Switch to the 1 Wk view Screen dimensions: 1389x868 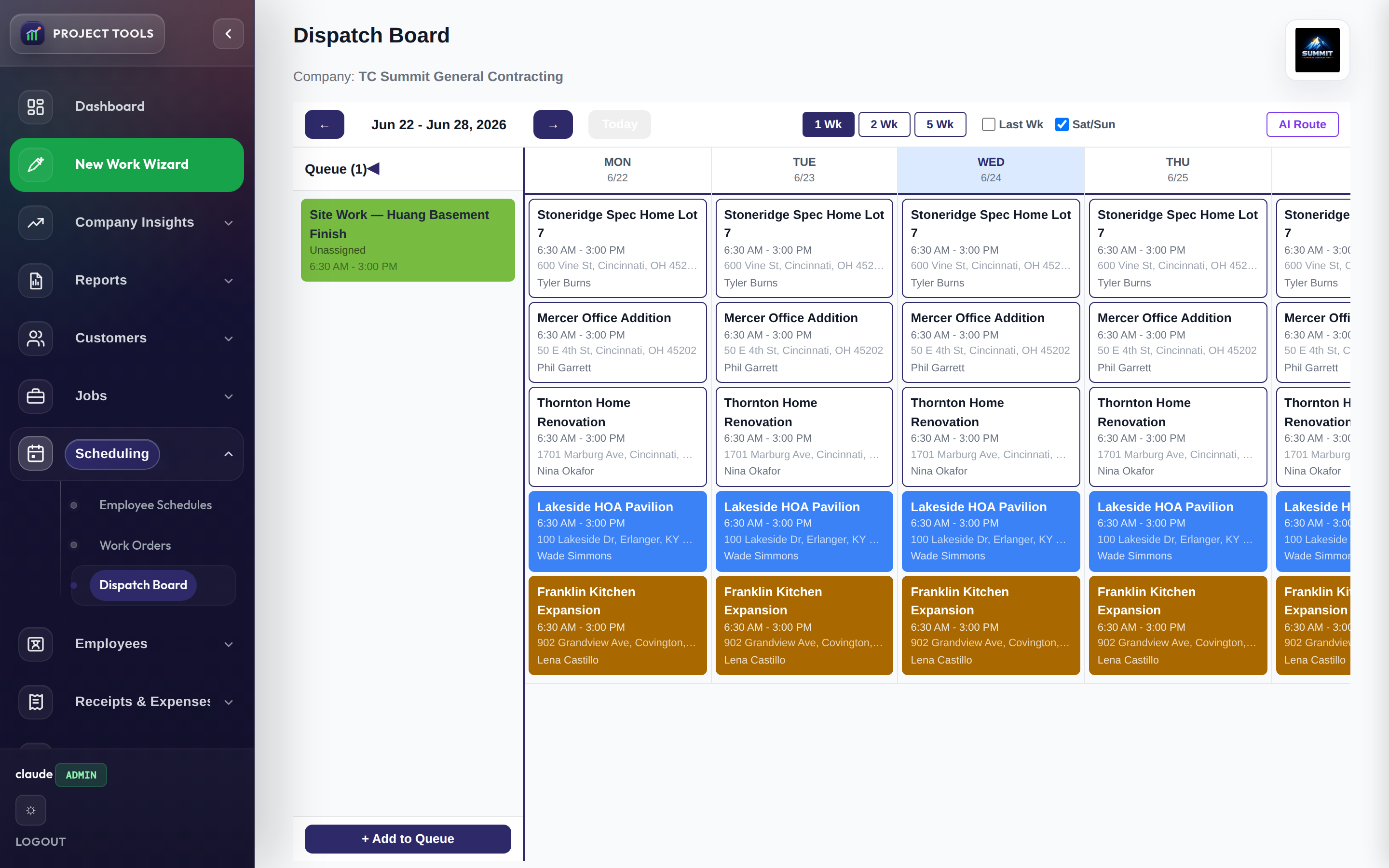(828, 124)
